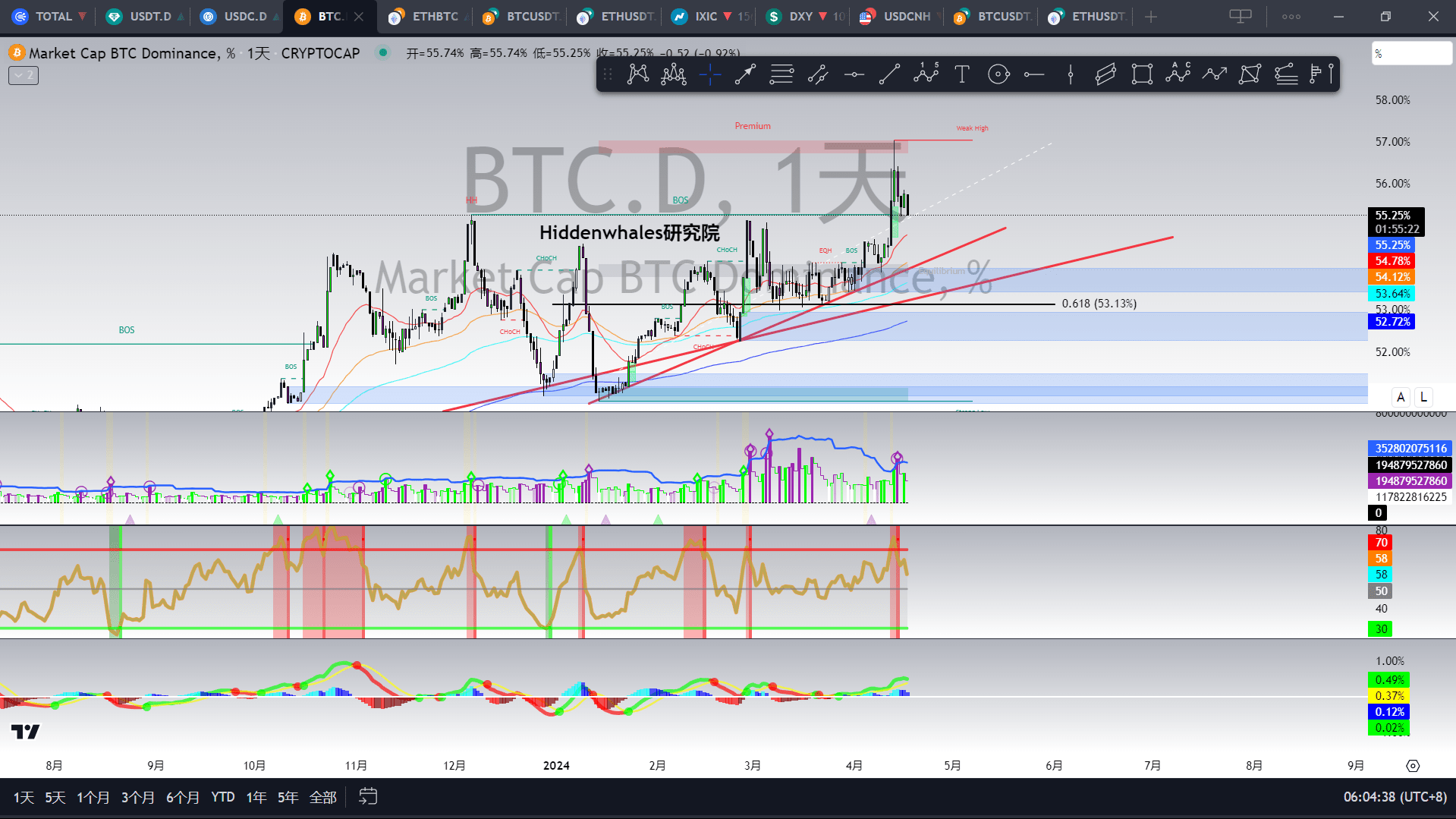Click the go-to-date calendar icon
The image size is (1456, 819).
(368, 797)
